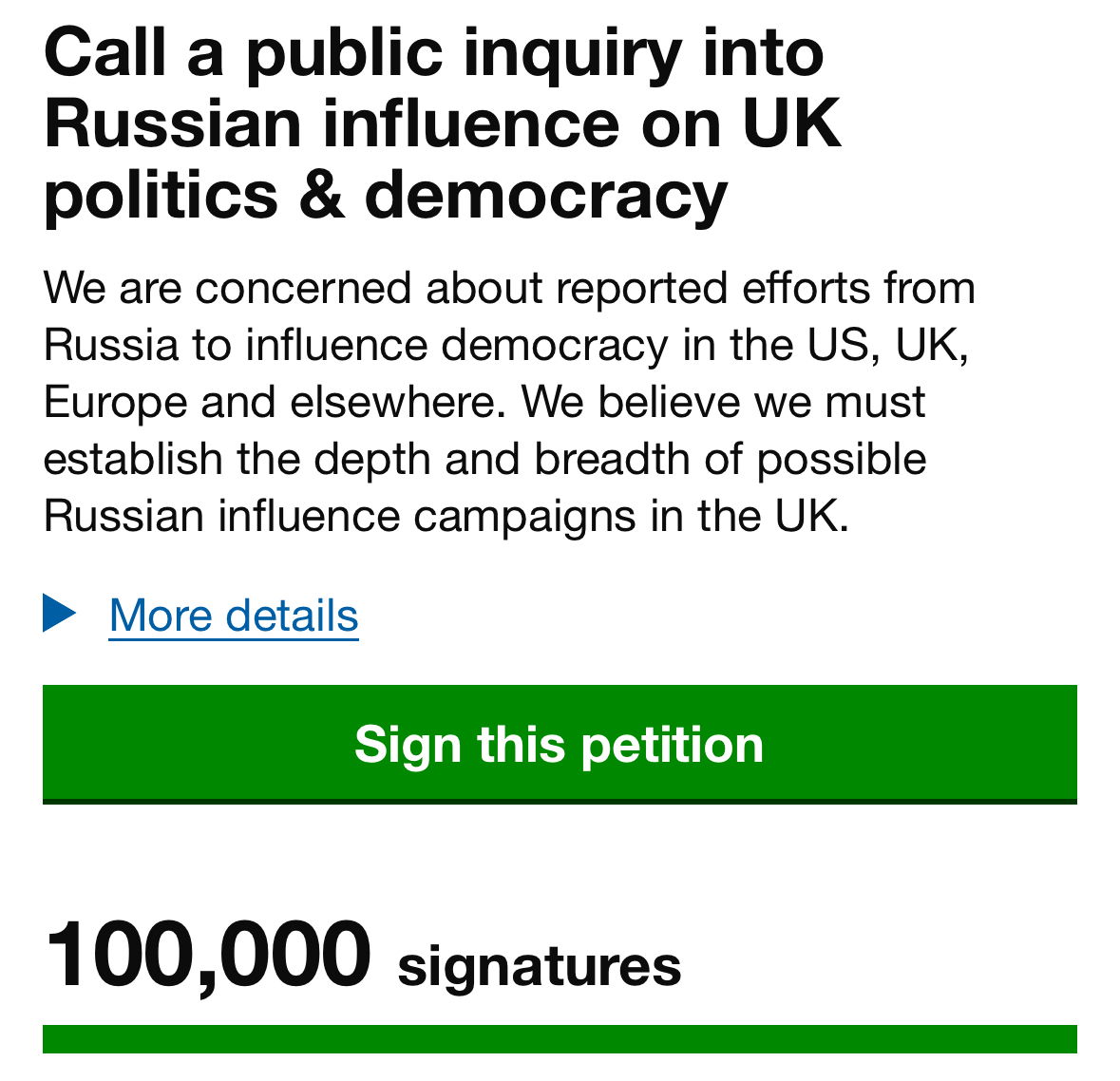1120x1081 pixels.
Task: Click the word "politics" in the title
Action: pyautogui.click(x=161, y=195)
